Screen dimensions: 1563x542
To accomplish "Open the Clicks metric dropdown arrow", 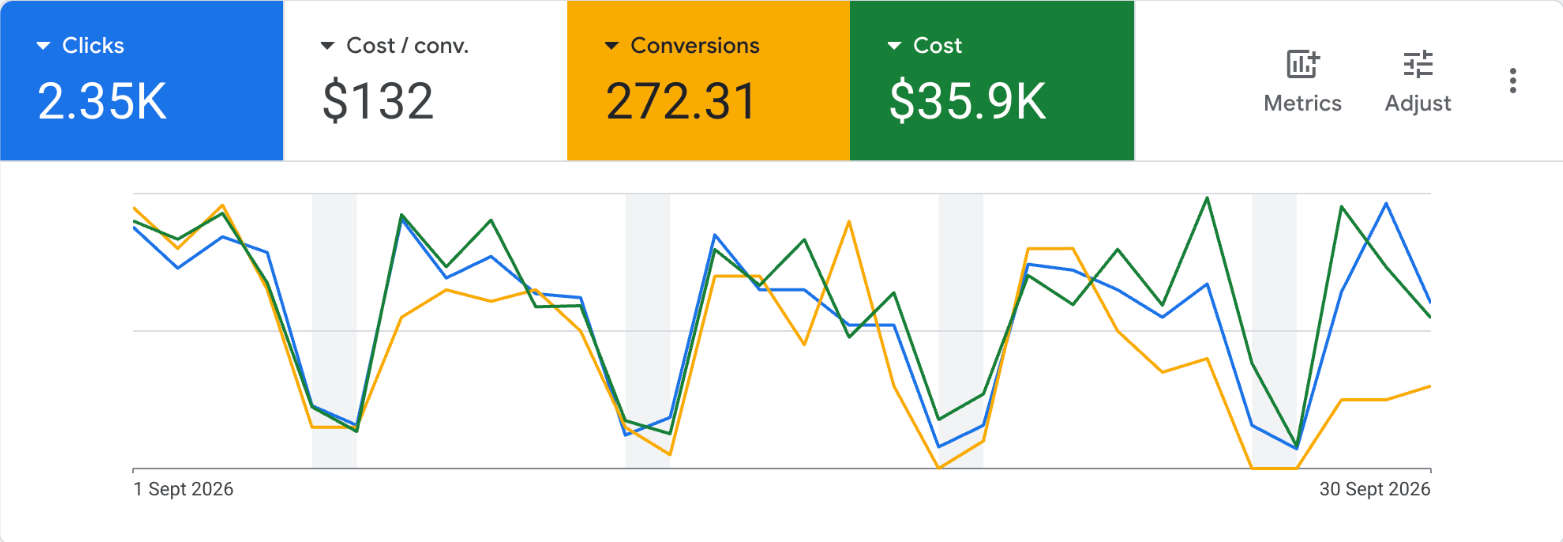I will coord(43,46).
